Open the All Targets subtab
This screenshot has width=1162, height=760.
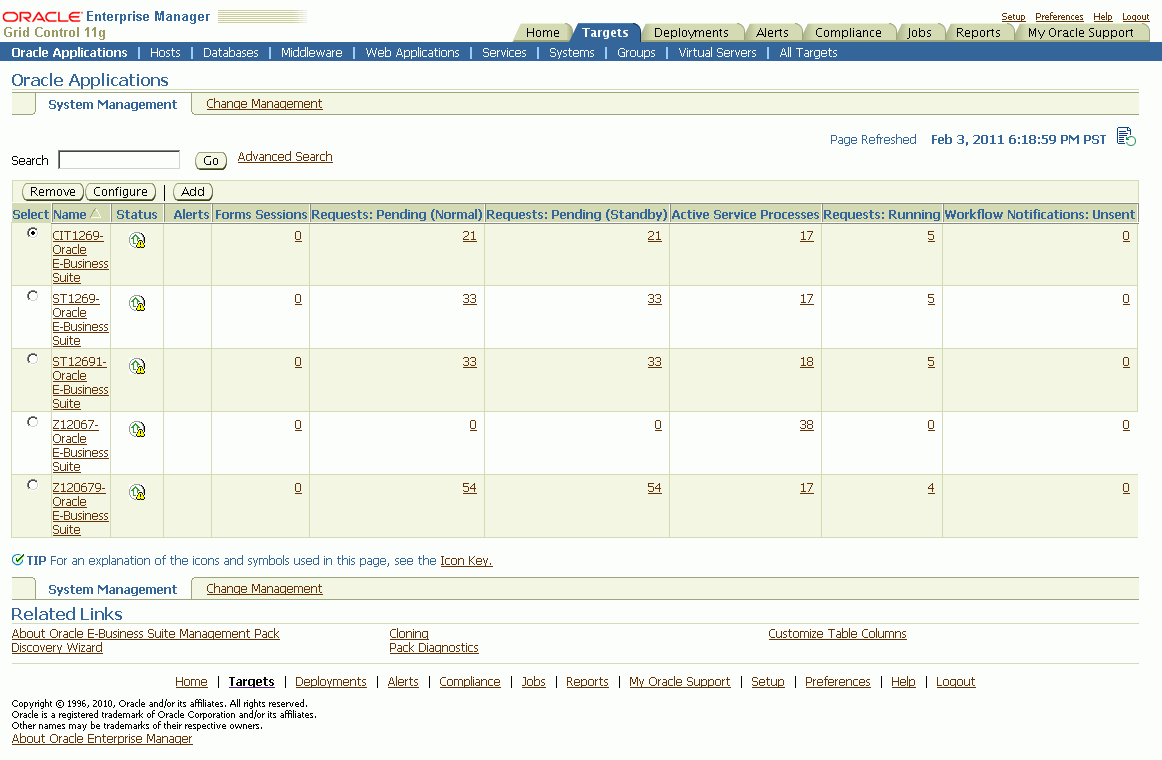808,53
